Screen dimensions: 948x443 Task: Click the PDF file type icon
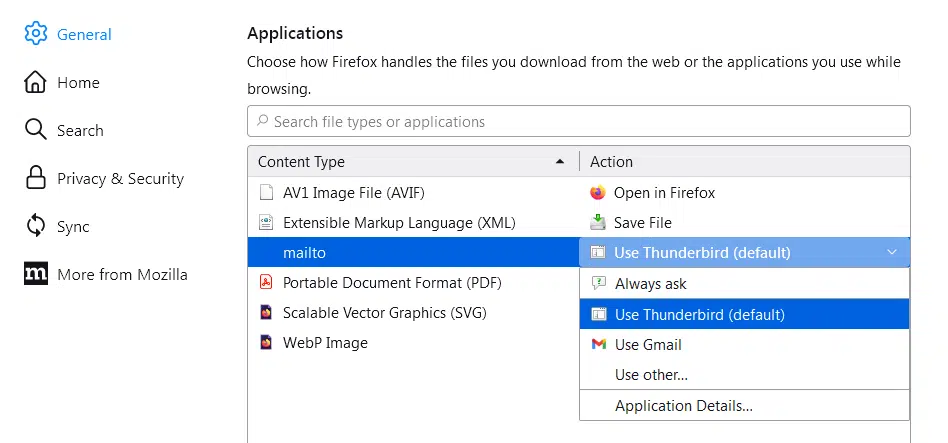point(266,283)
